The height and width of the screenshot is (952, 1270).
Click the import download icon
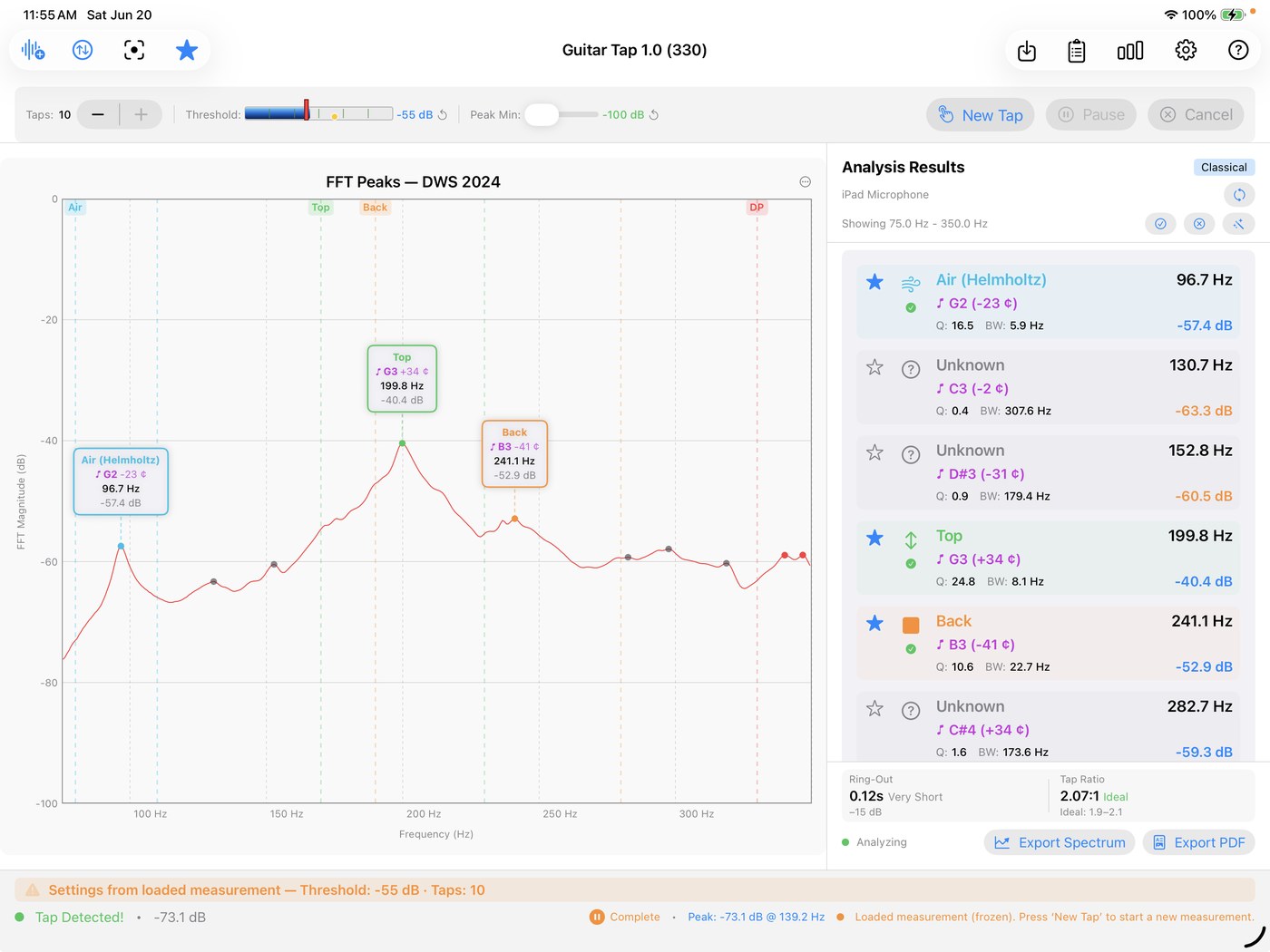1027,51
